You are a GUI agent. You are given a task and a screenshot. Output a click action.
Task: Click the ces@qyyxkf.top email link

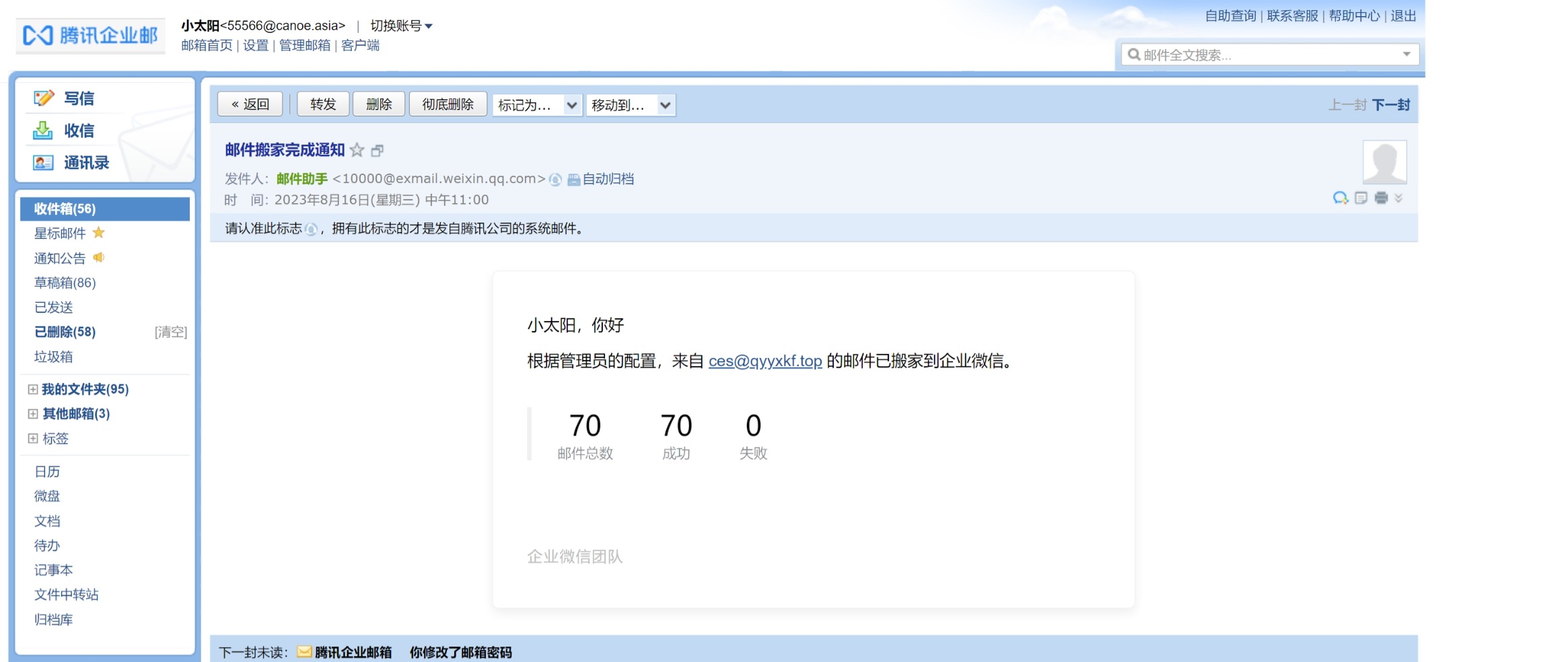point(765,361)
